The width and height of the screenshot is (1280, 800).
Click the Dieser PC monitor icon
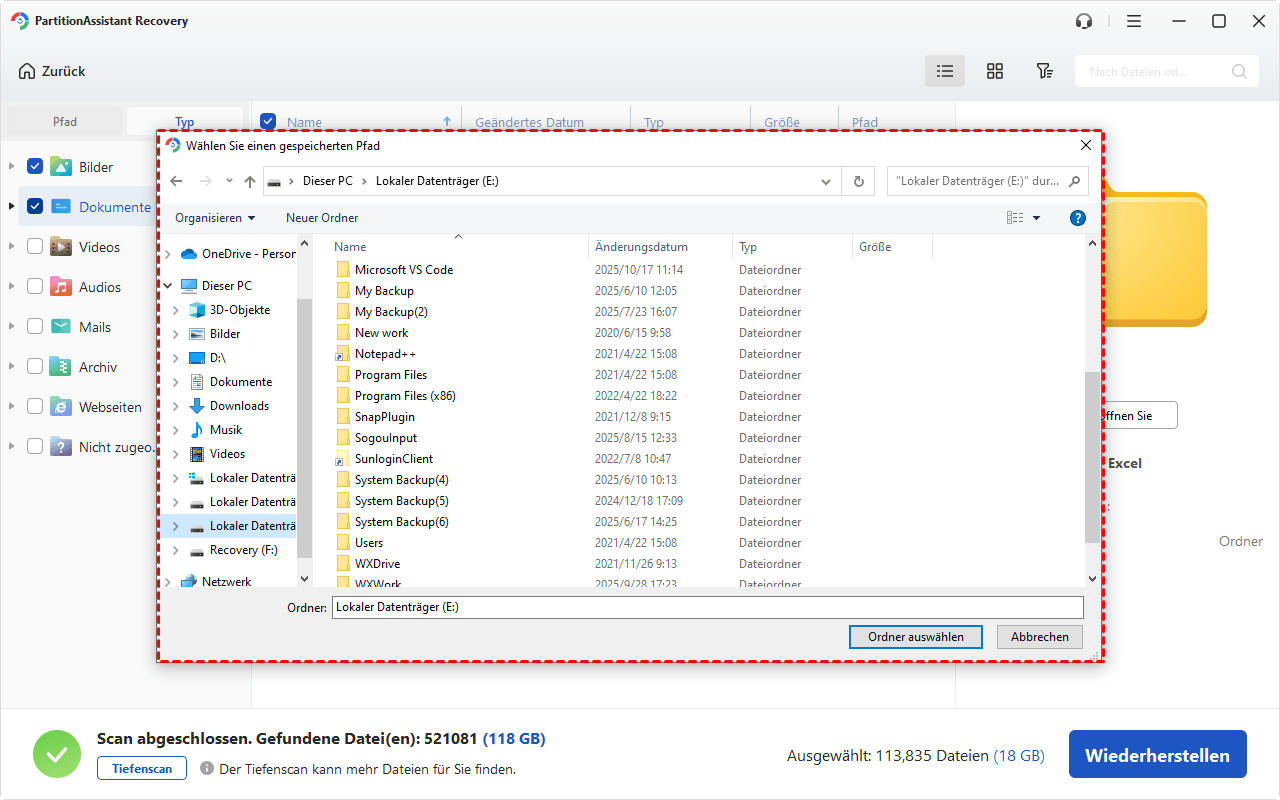click(x=189, y=286)
